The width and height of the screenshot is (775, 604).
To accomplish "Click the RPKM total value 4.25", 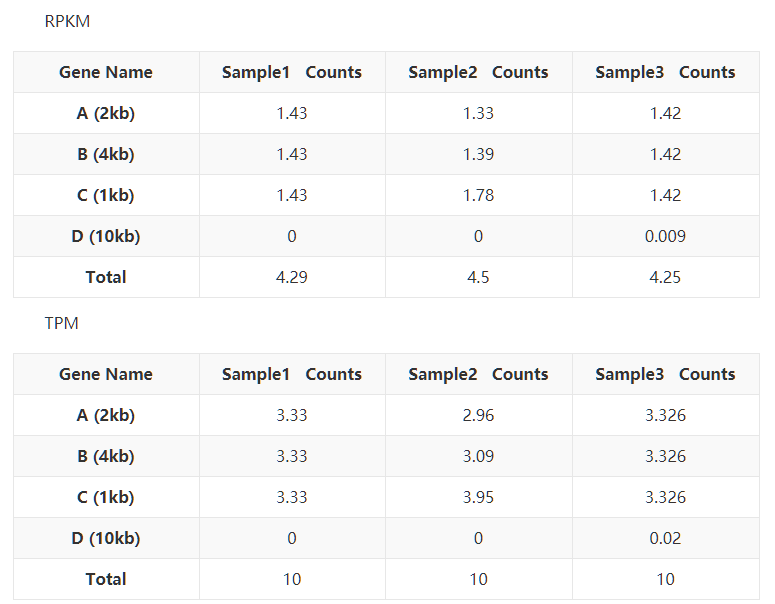I will [665, 277].
